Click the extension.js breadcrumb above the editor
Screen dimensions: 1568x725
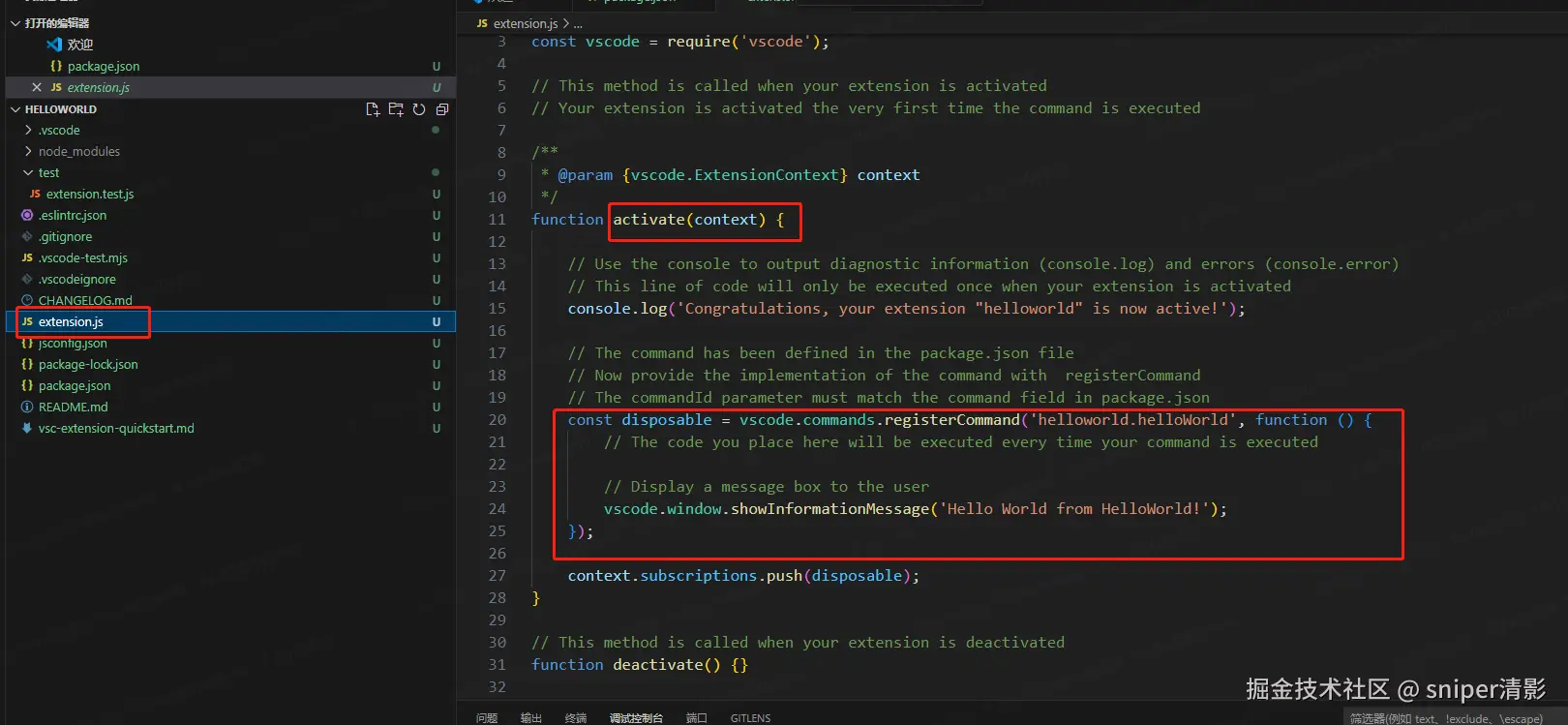click(526, 23)
